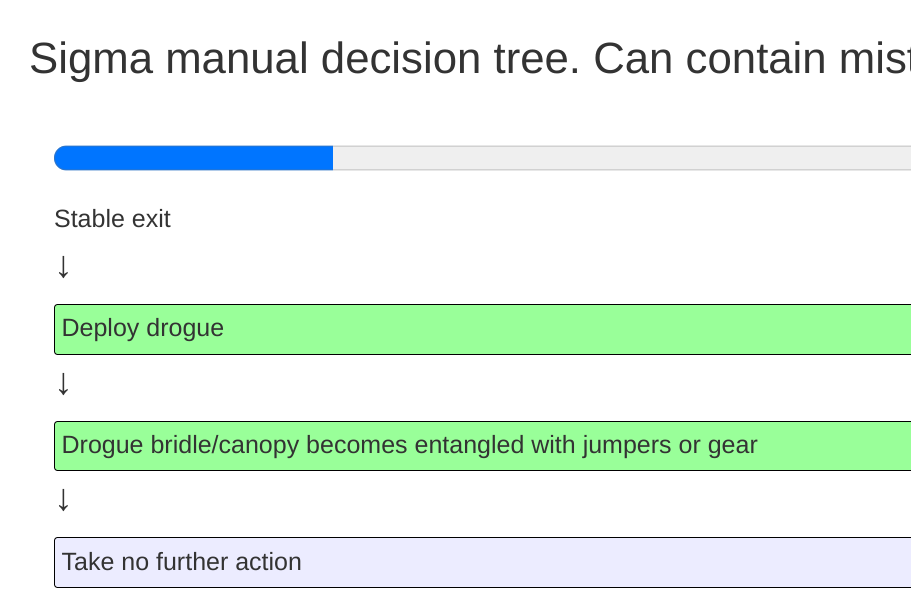Choose Drogue bridle/canopy becomes entangled option

(x=482, y=446)
